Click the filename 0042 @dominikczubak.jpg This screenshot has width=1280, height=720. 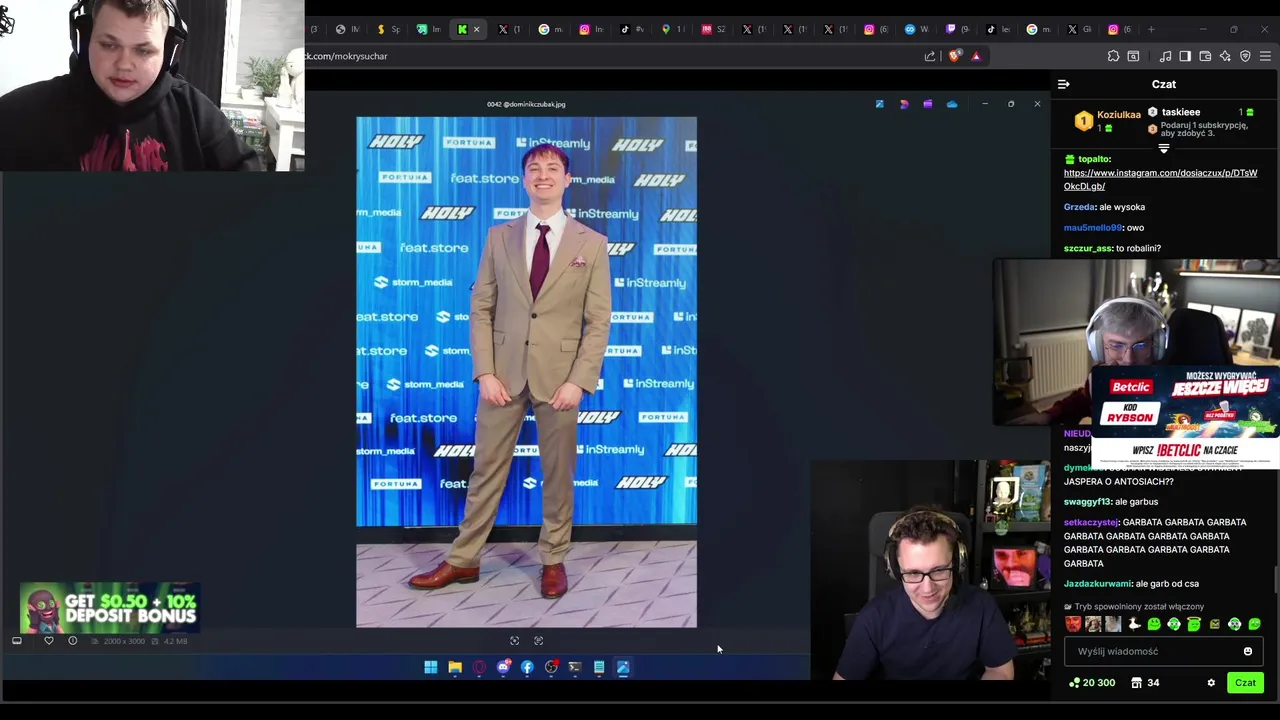click(x=526, y=104)
